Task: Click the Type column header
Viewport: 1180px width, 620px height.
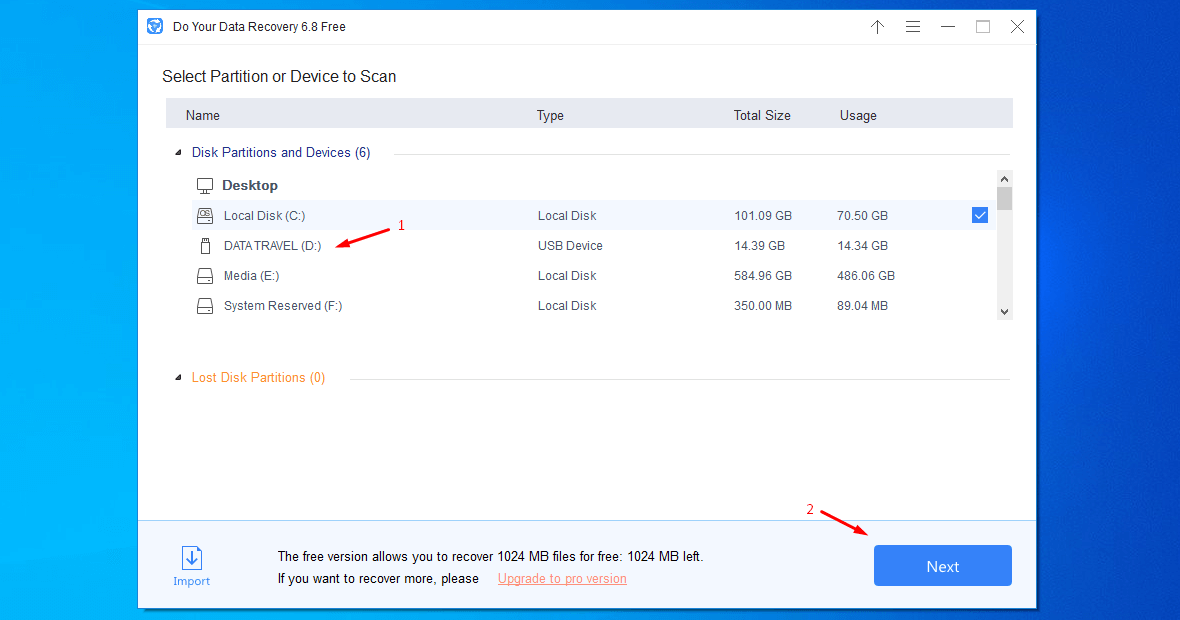Action: (550, 115)
